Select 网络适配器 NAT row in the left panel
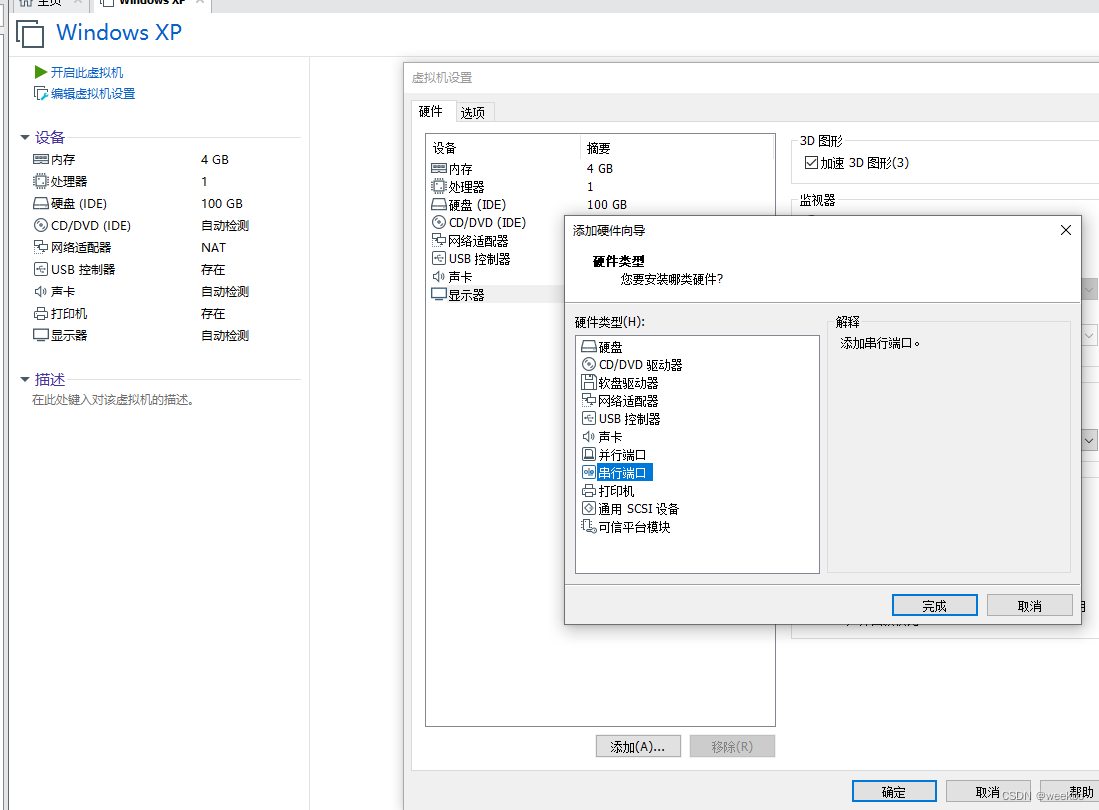Screen dimensions: 1099x810 (x=165, y=247)
